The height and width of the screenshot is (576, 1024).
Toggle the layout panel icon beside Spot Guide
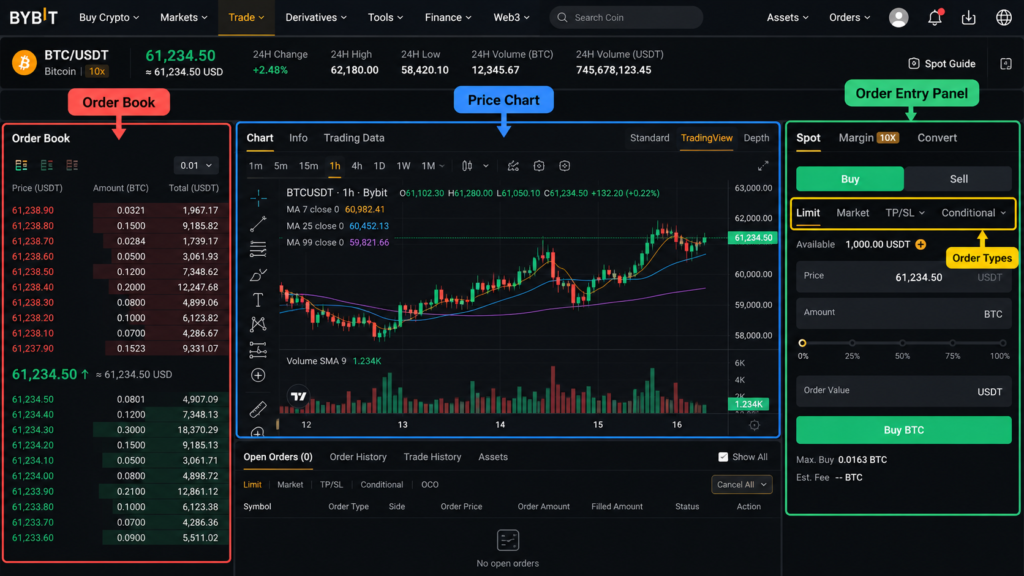pos(1006,63)
